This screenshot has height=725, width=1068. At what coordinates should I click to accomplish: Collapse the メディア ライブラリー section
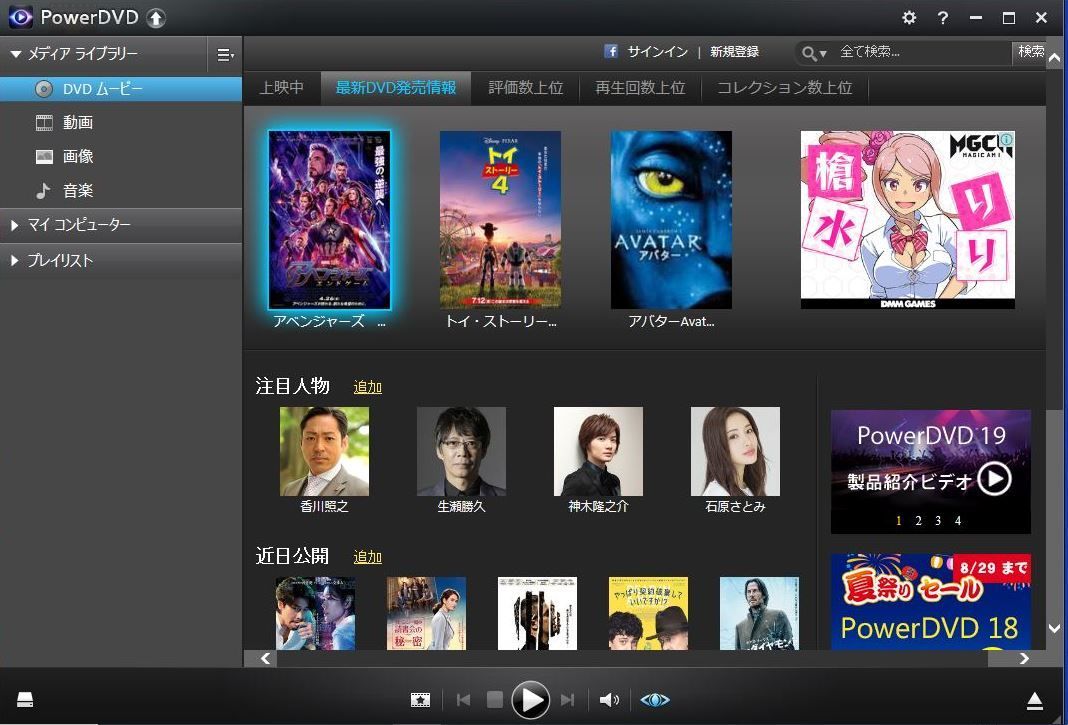[16, 54]
